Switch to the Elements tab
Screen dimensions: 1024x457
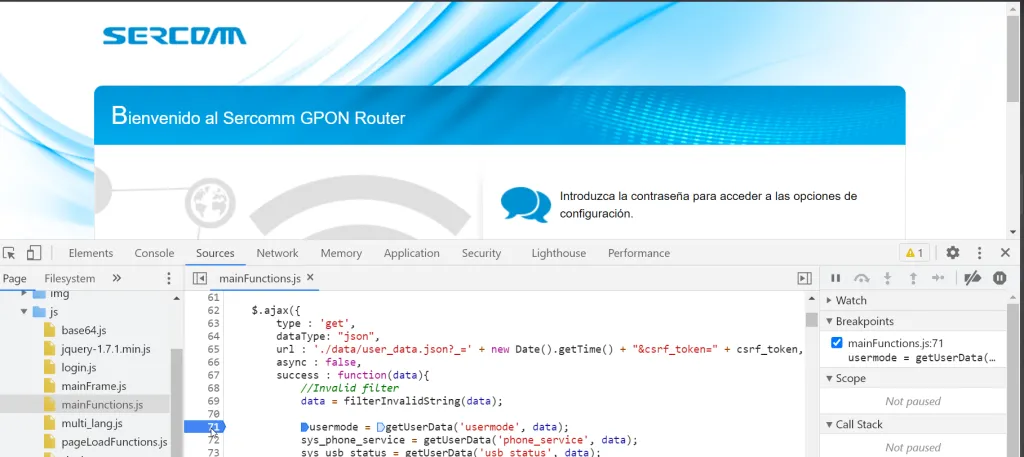[x=91, y=253]
